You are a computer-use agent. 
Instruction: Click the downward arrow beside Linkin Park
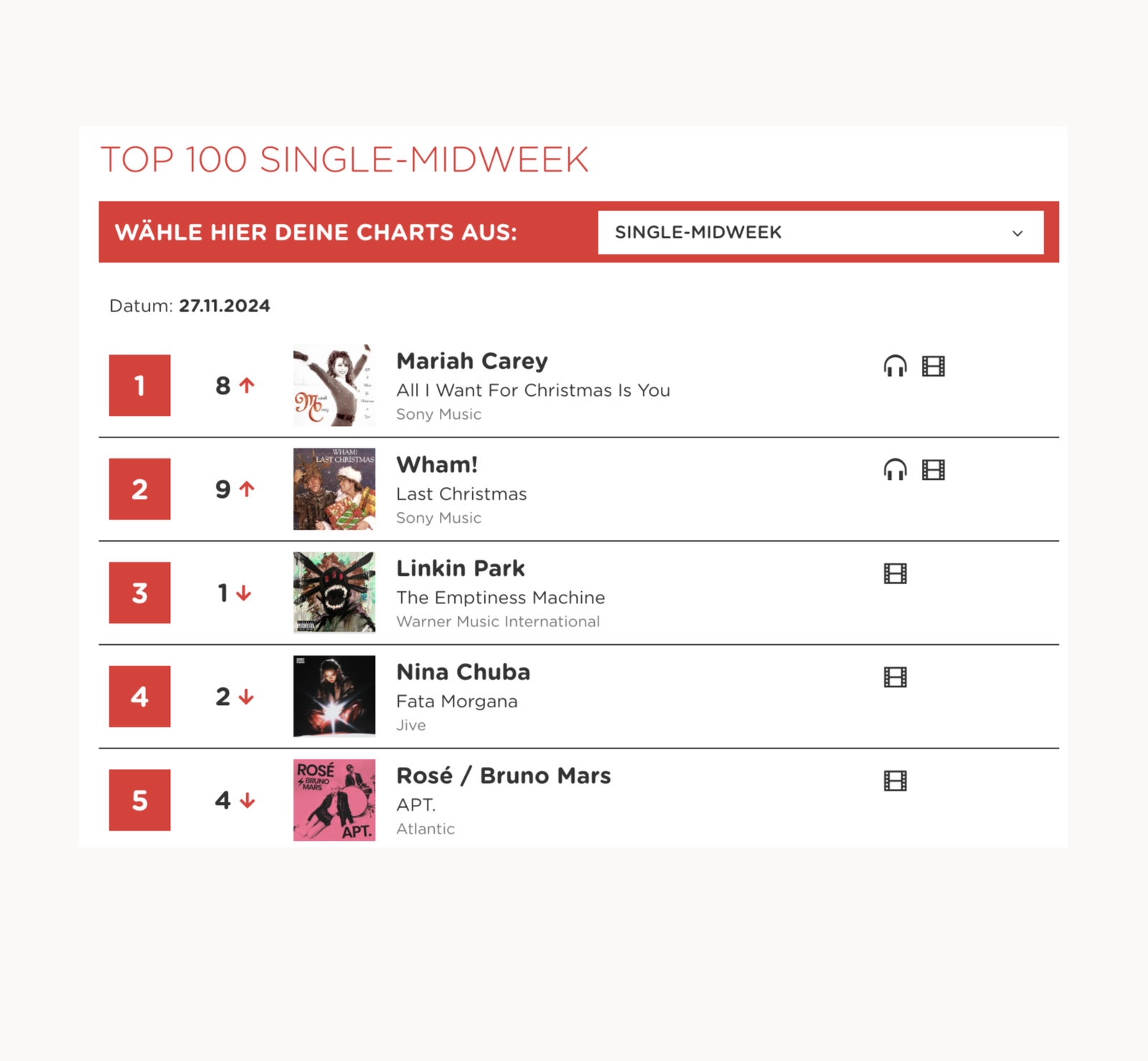tap(244, 593)
